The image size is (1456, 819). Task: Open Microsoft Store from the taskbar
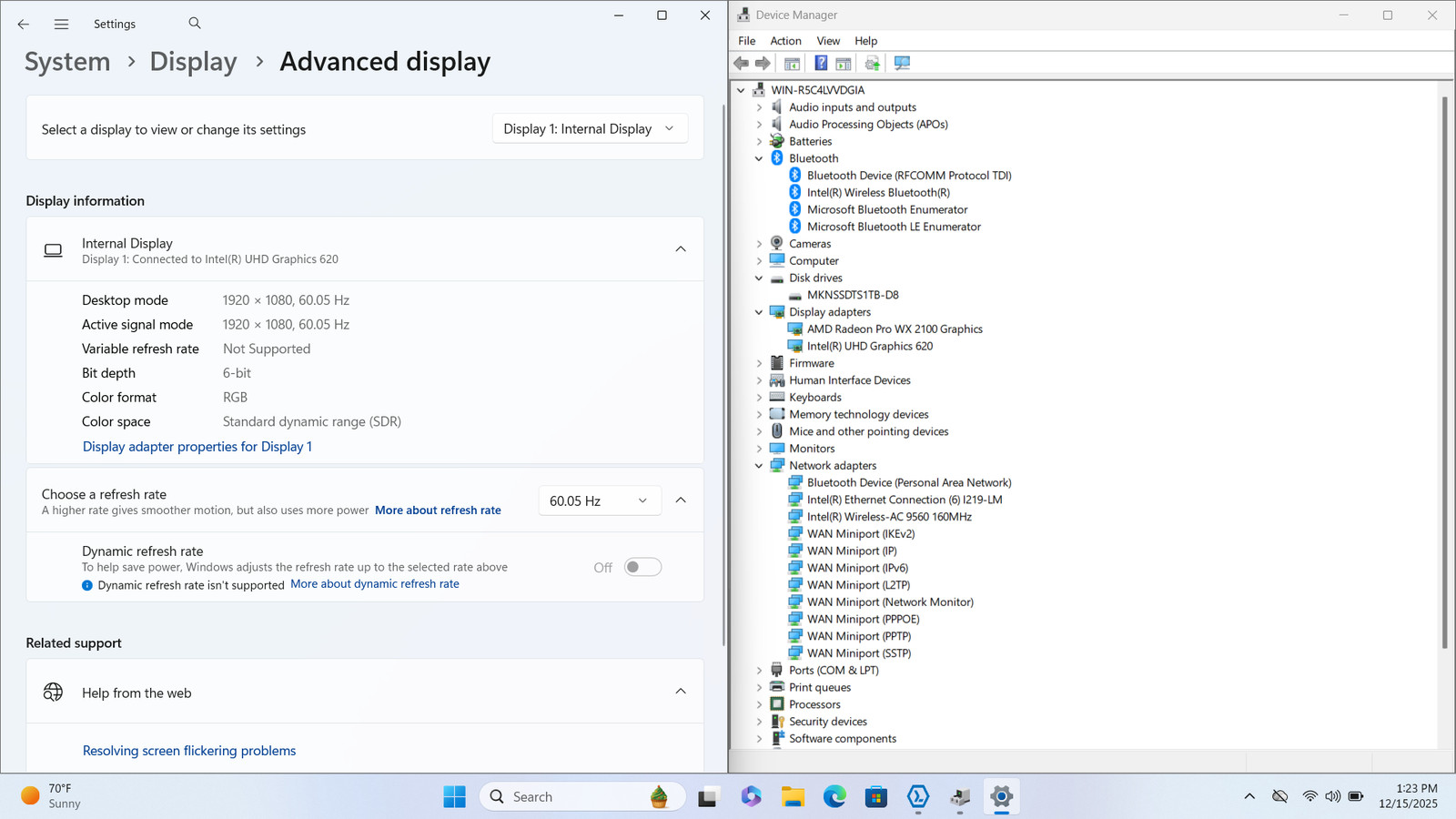coord(876,797)
